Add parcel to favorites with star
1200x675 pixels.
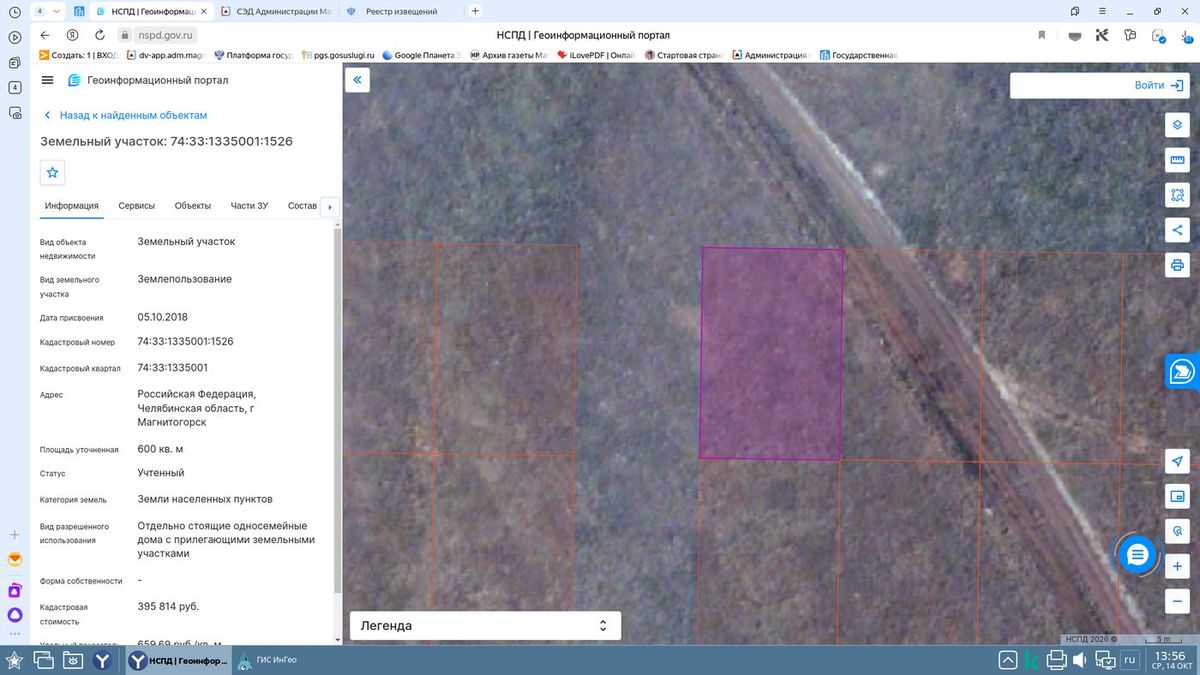(x=53, y=172)
